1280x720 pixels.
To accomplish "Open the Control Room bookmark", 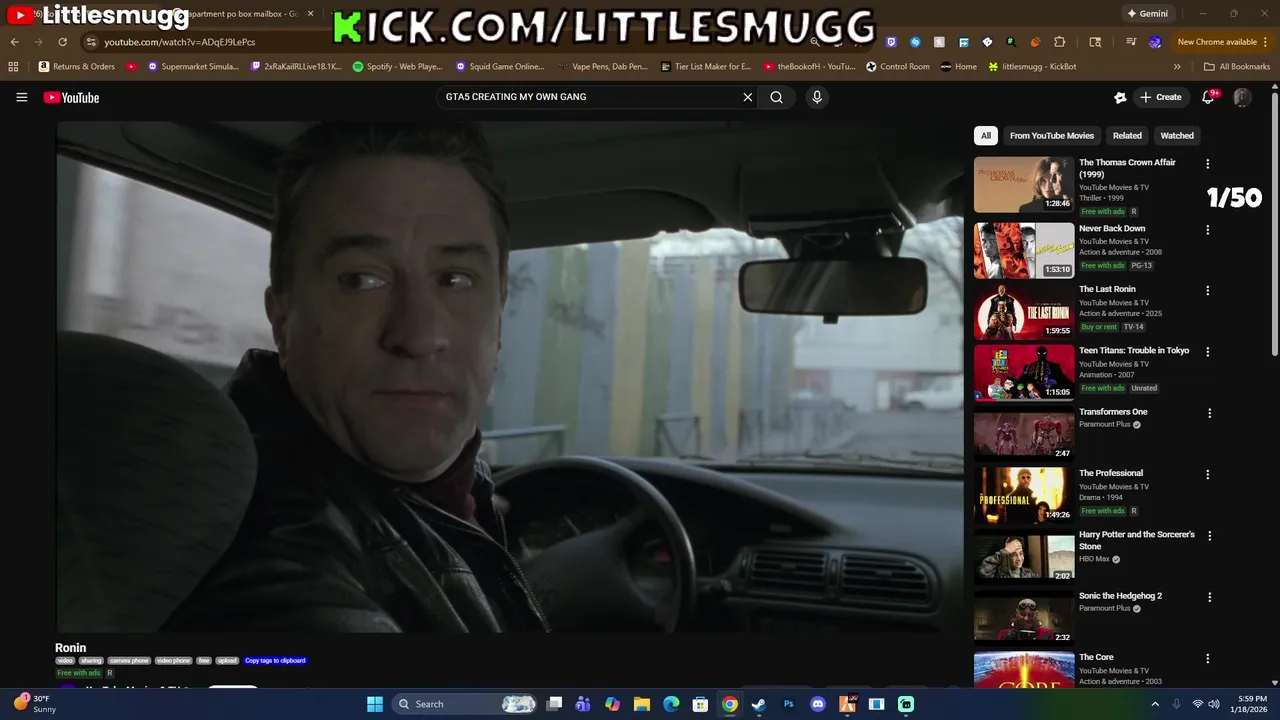I will (x=897, y=67).
